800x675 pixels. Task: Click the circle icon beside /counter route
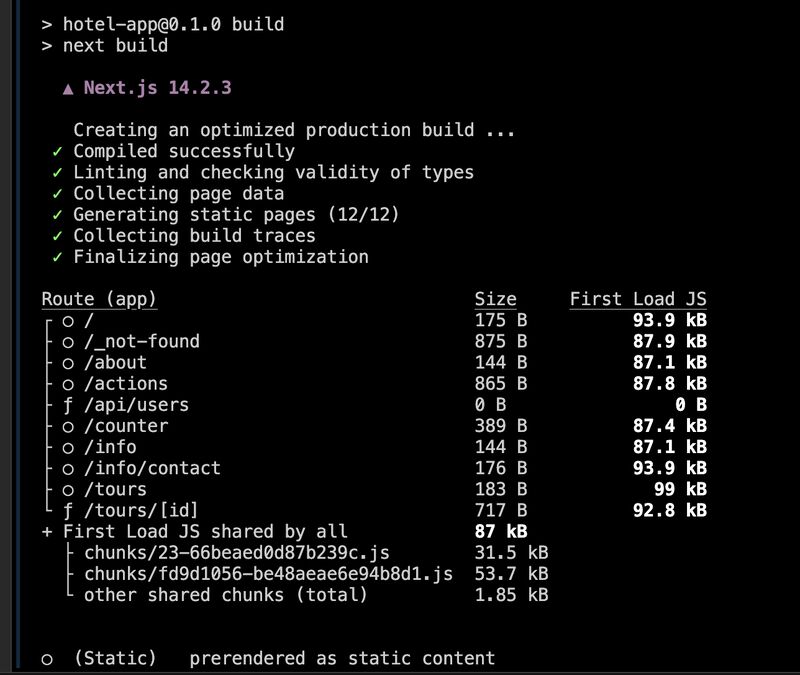(x=68, y=427)
